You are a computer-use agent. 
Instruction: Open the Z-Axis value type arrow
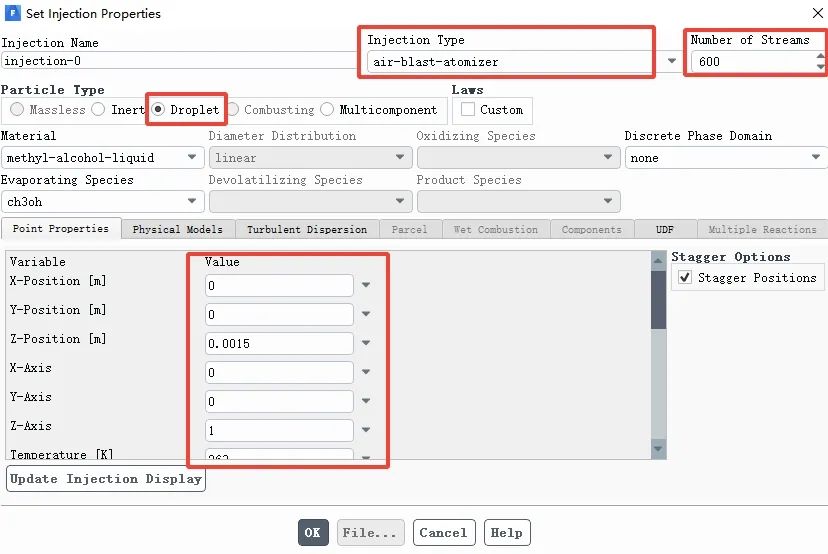click(366, 431)
